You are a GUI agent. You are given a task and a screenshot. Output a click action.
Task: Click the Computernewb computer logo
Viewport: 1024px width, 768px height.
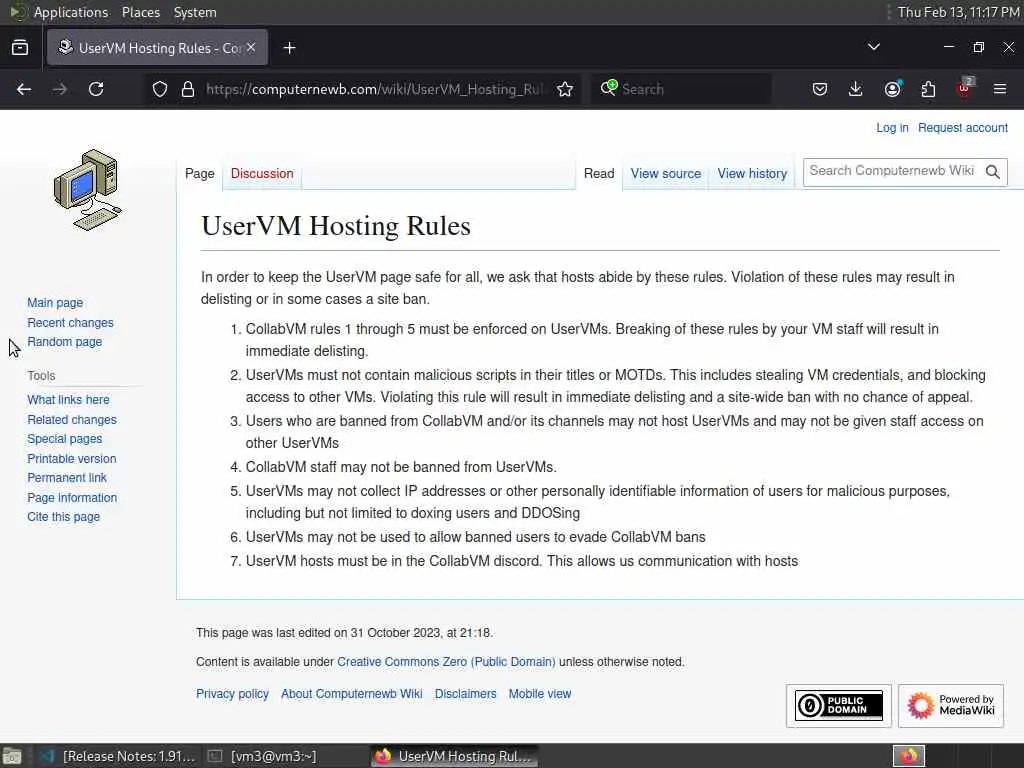(88, 191)
